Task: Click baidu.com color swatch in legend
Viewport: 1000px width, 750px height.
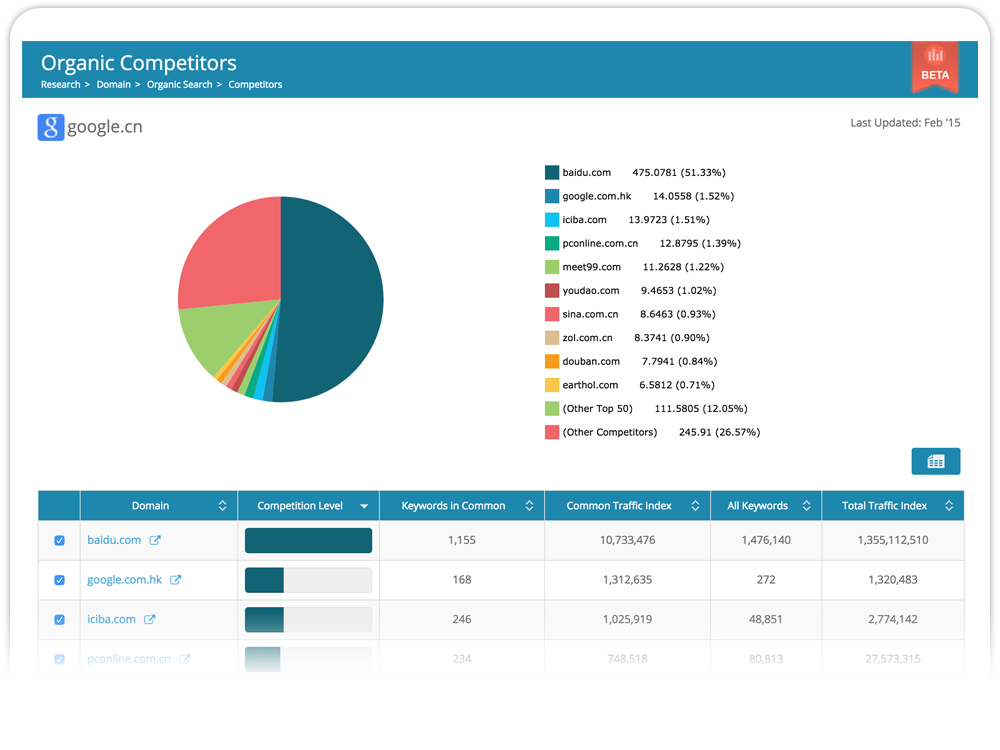Action: point(552,173)
